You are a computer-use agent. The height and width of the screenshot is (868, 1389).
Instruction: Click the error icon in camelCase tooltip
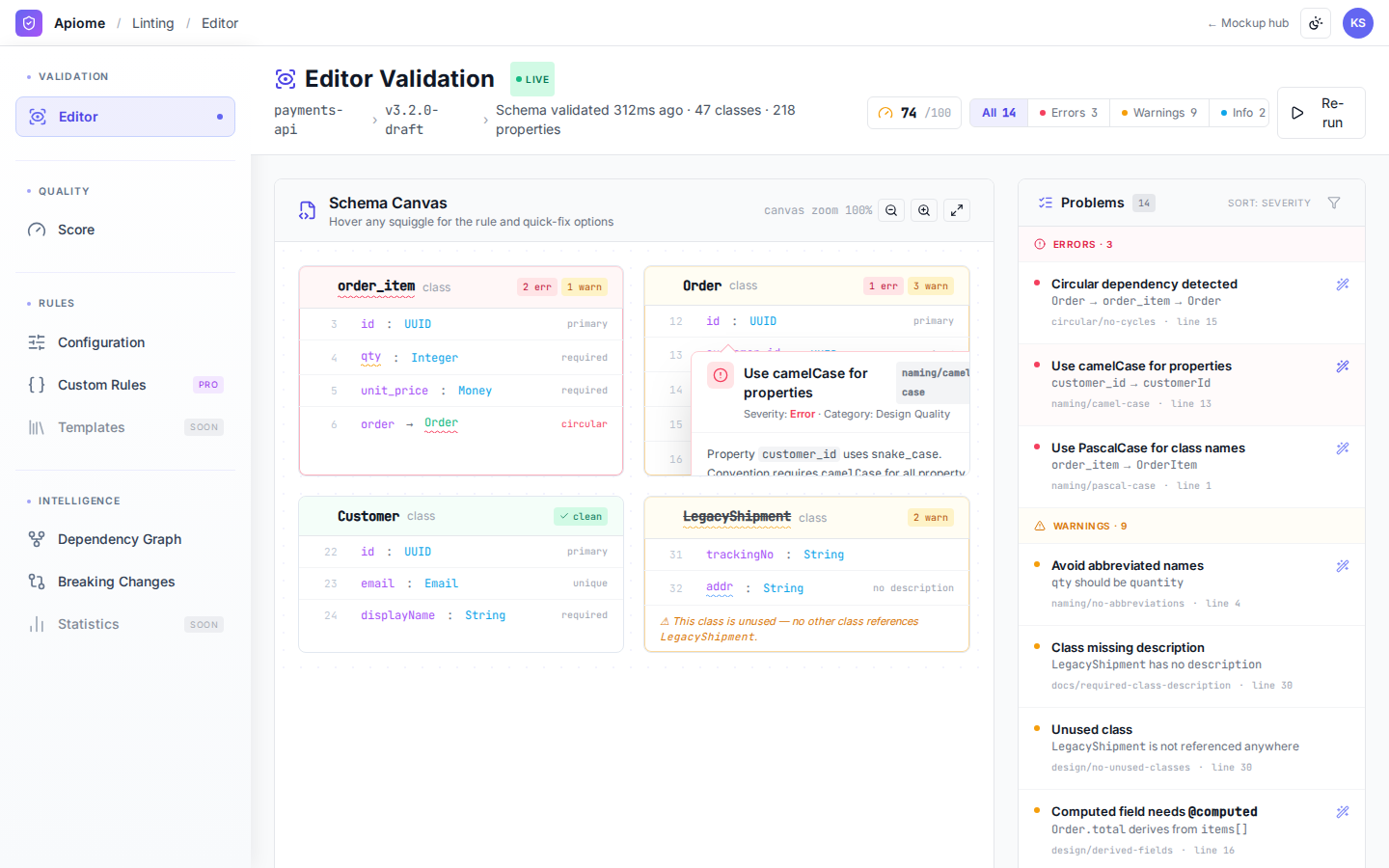[721, 375]
